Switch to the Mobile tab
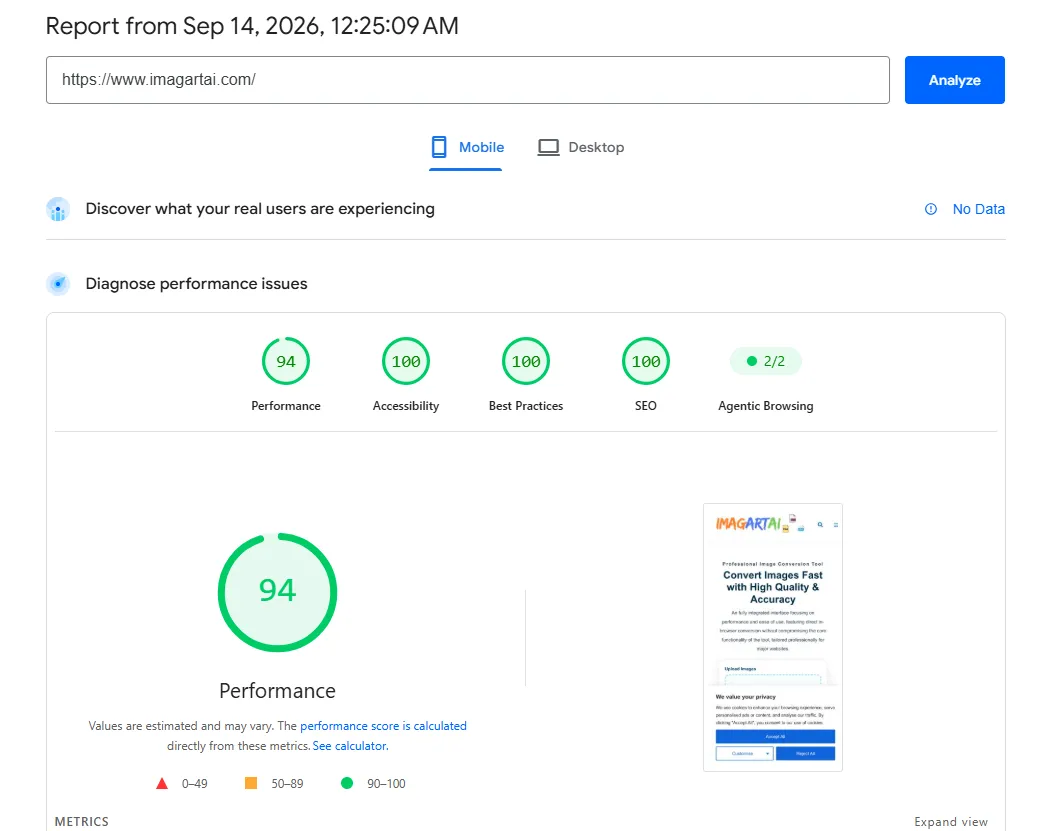The image size is (1037, 831). tap(467, 147)
